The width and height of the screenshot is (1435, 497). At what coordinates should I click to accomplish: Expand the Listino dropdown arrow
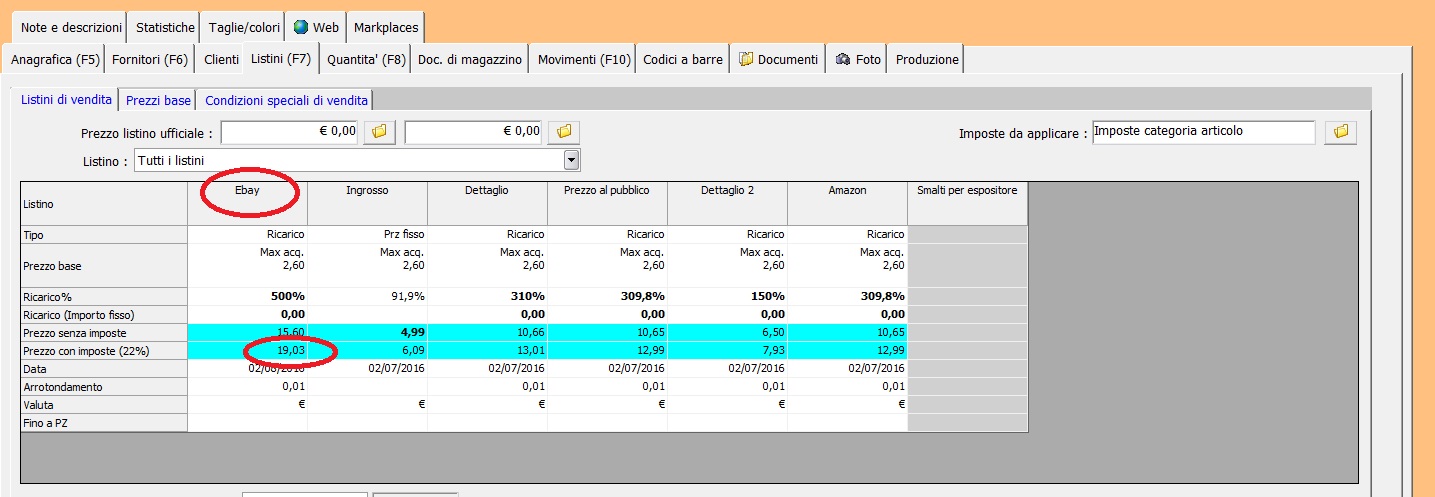[571, 160]
